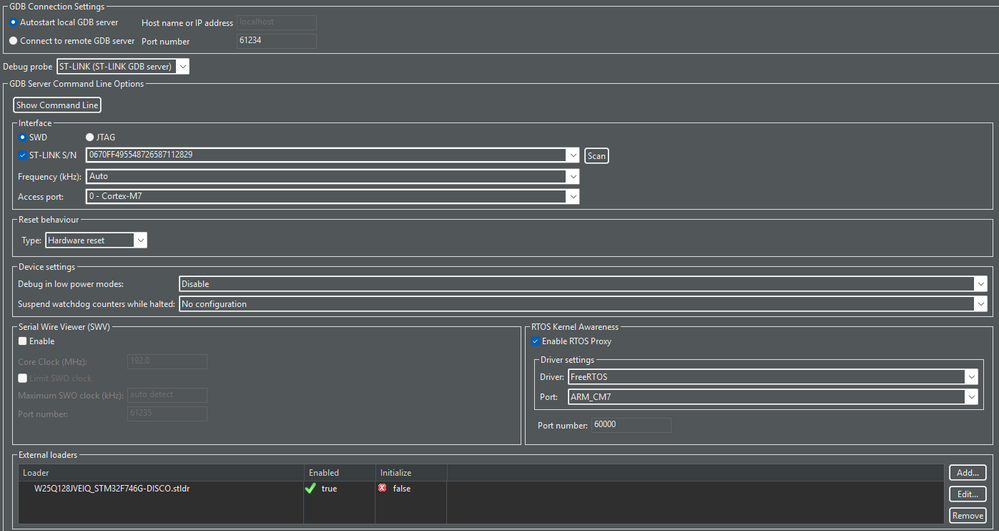Click the Host name or IP address field
999x531 pixels.
point(277,22)
